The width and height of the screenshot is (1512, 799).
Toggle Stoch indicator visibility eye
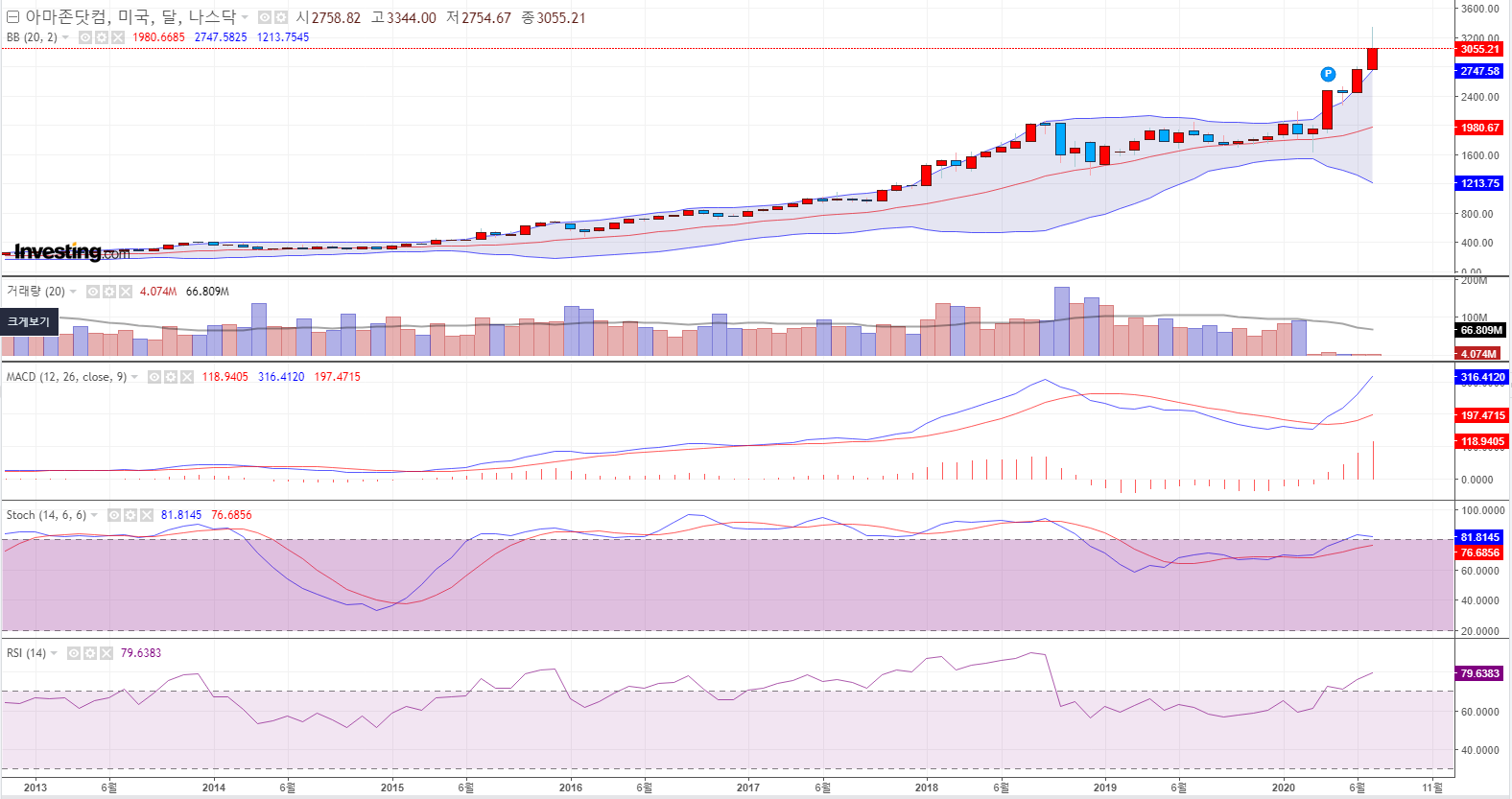(x=114, y=515)
